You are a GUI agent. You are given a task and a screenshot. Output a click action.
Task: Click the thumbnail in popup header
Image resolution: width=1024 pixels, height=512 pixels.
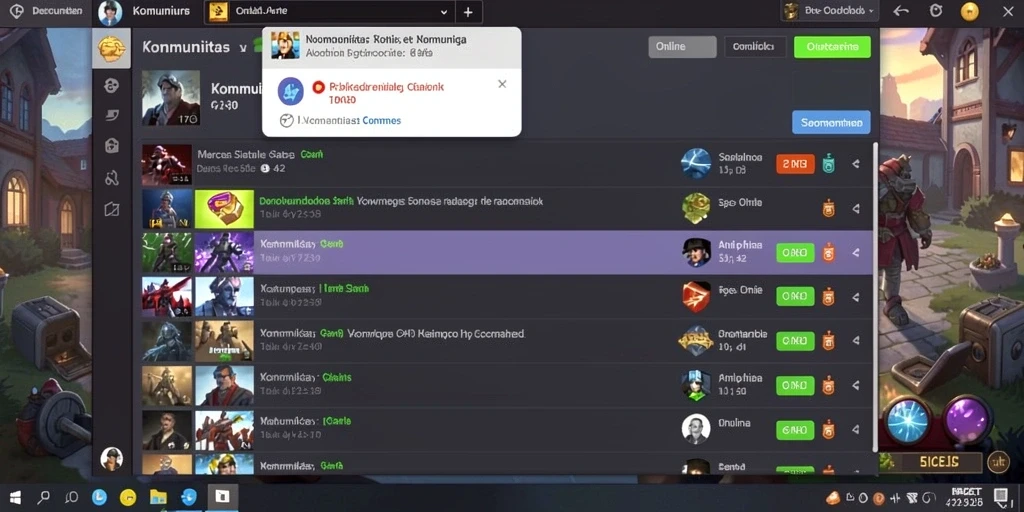point(285,45)
